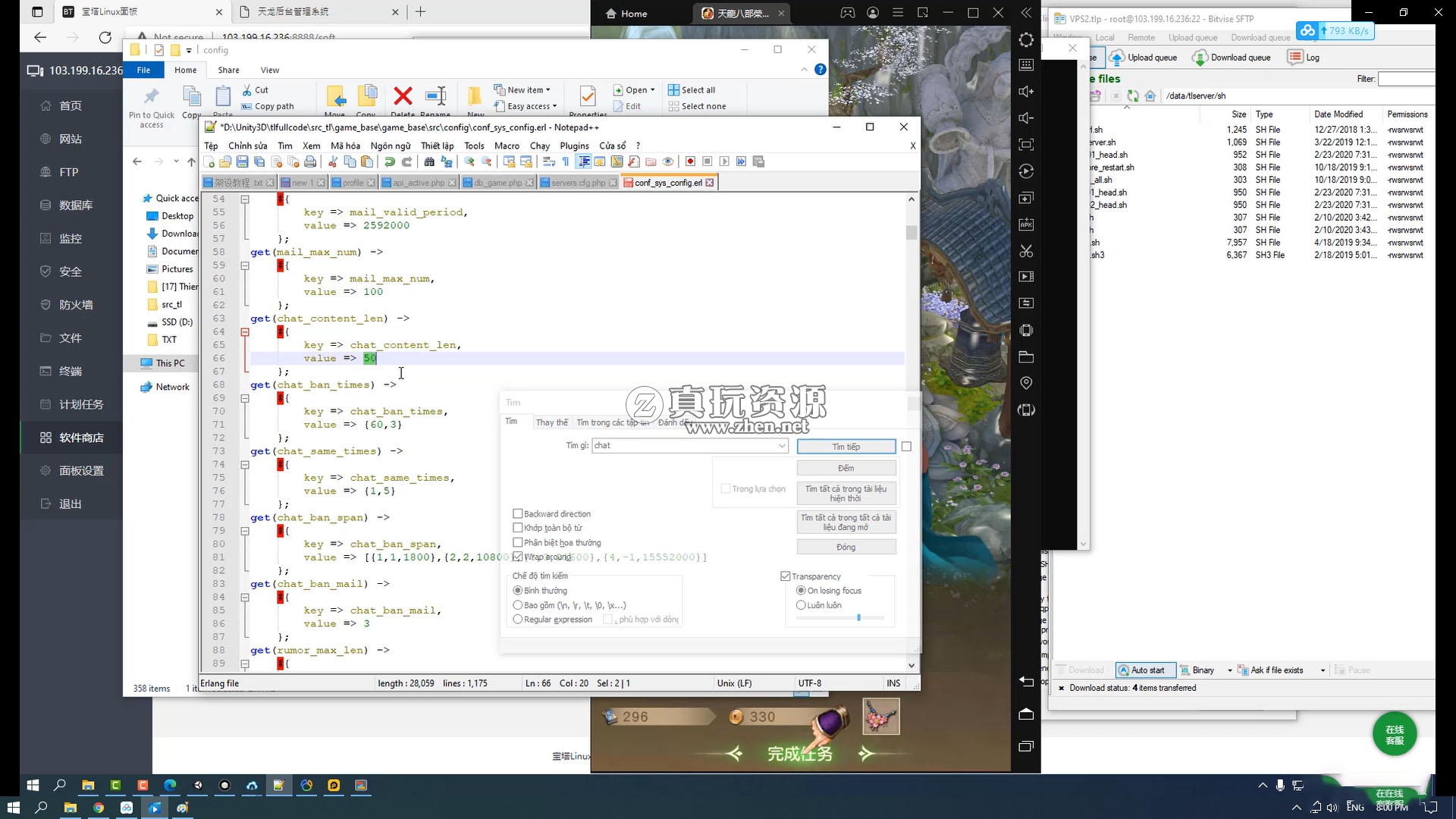Click Cut scissors icon in Notepad++ toolbar
Screen dimensions: 1456x819
coord(332,162)
